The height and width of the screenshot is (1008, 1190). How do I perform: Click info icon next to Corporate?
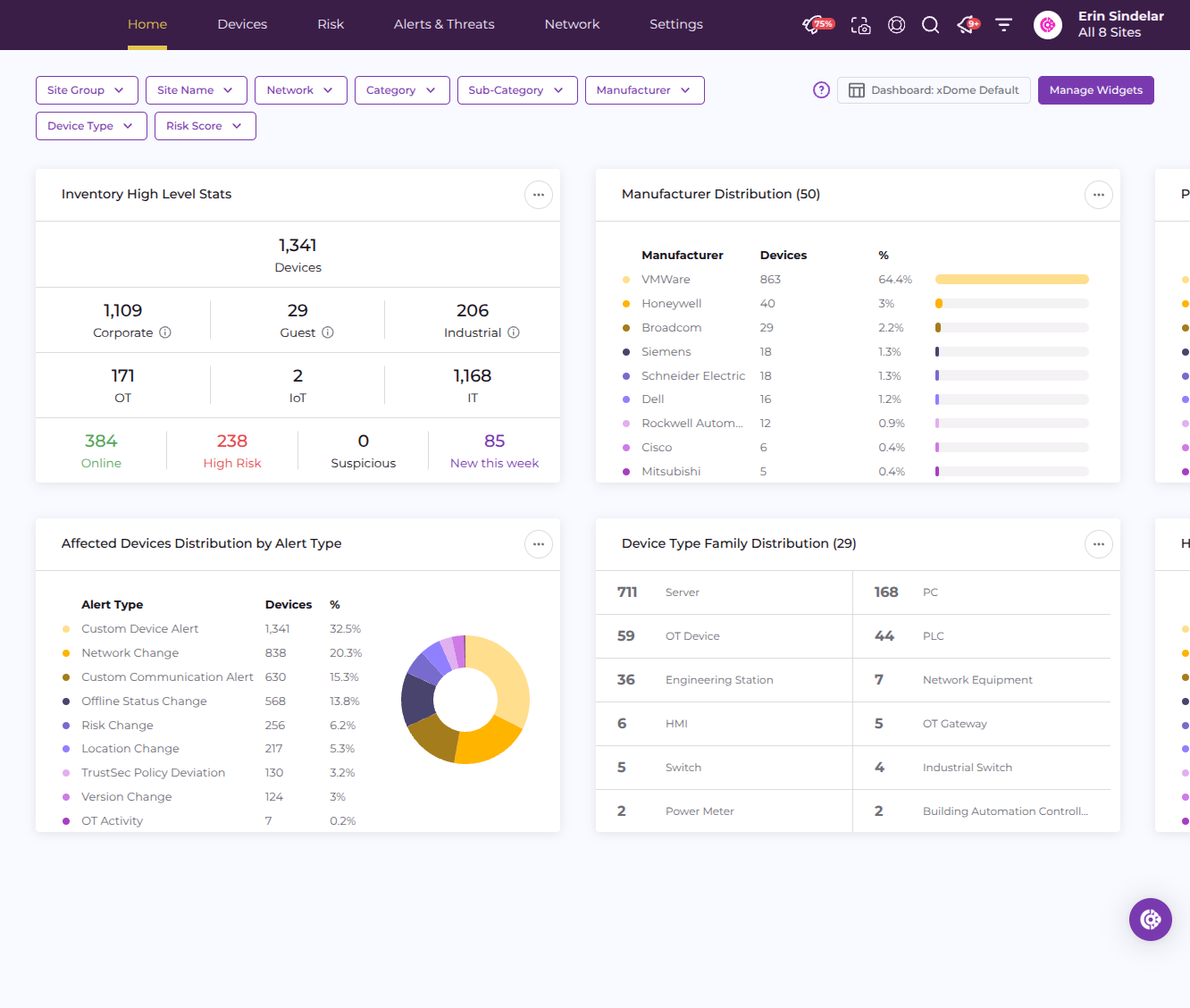pyautogui.click(x=165, y=332)
